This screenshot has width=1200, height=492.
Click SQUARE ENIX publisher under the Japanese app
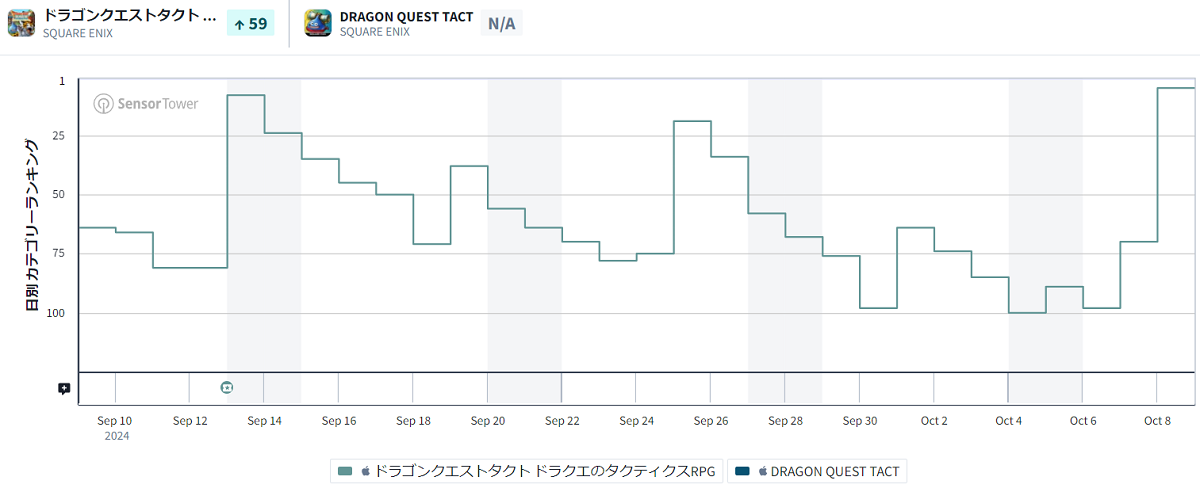point(78,33)
